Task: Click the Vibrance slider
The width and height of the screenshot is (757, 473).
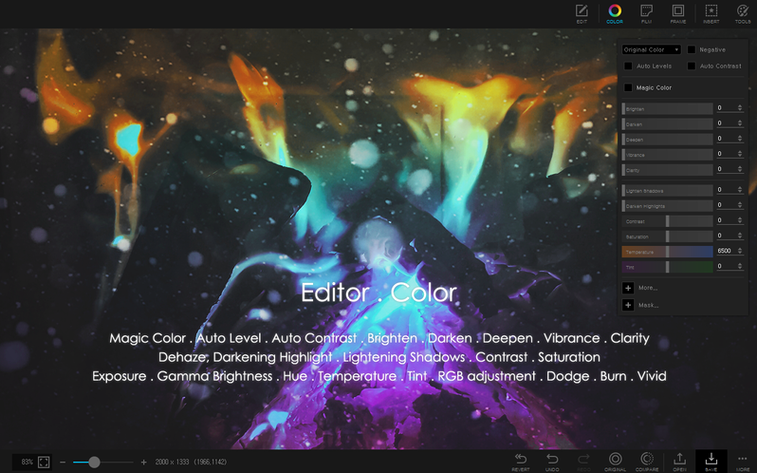Action: (x=667, y=154)
